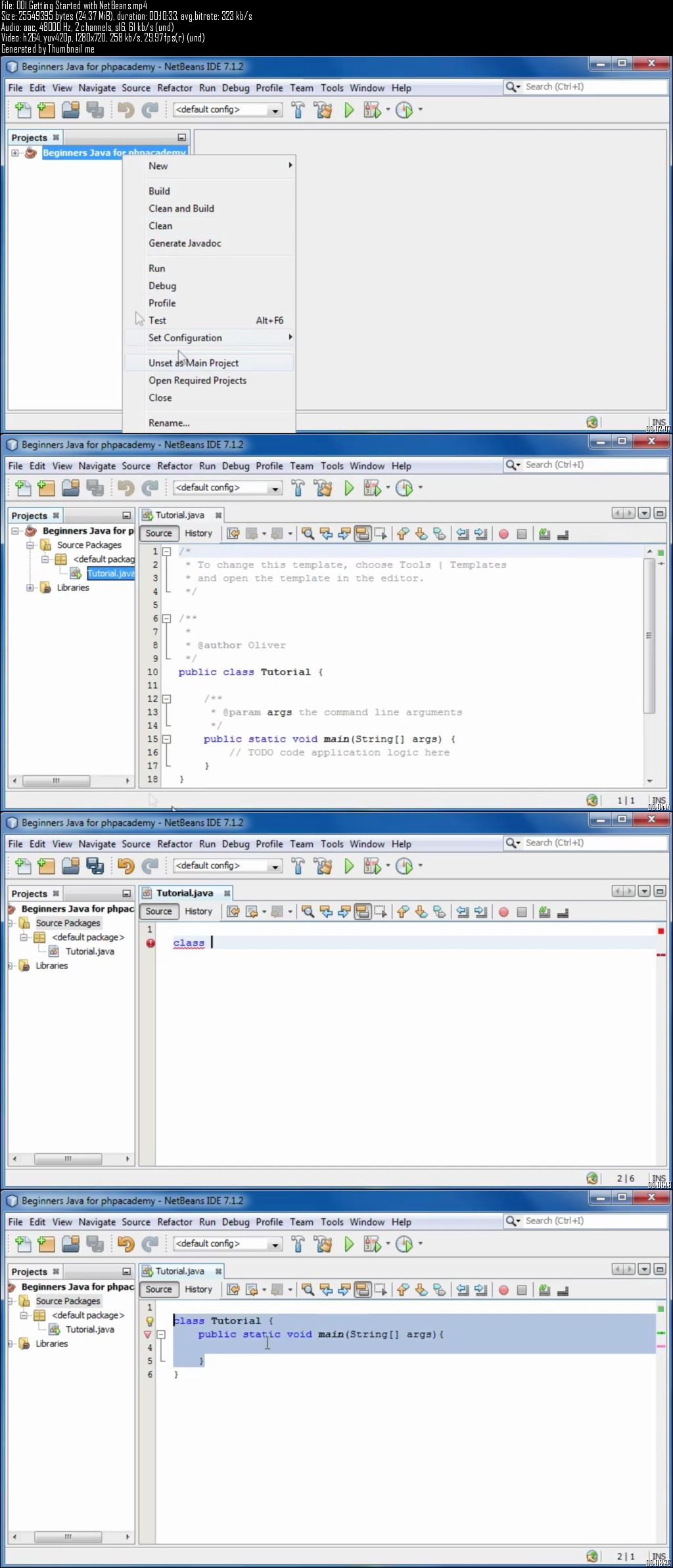
Task: Collapse main method fold at line 15
Action: [x=167, y=740]
